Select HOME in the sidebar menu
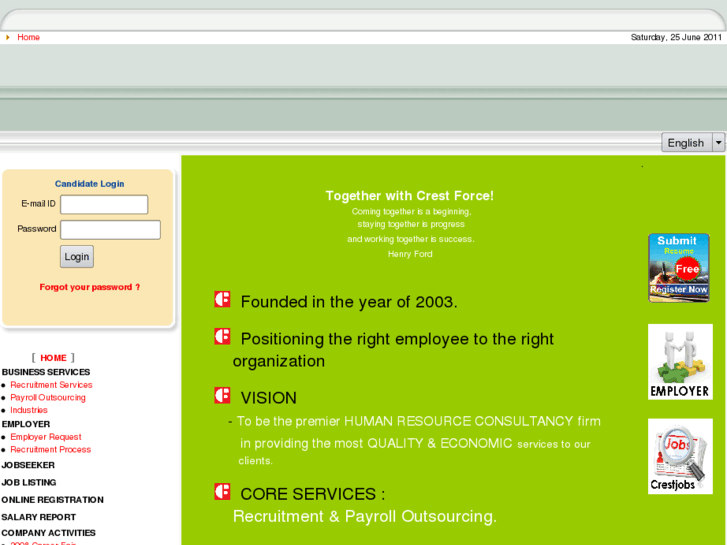 [53, 358]
